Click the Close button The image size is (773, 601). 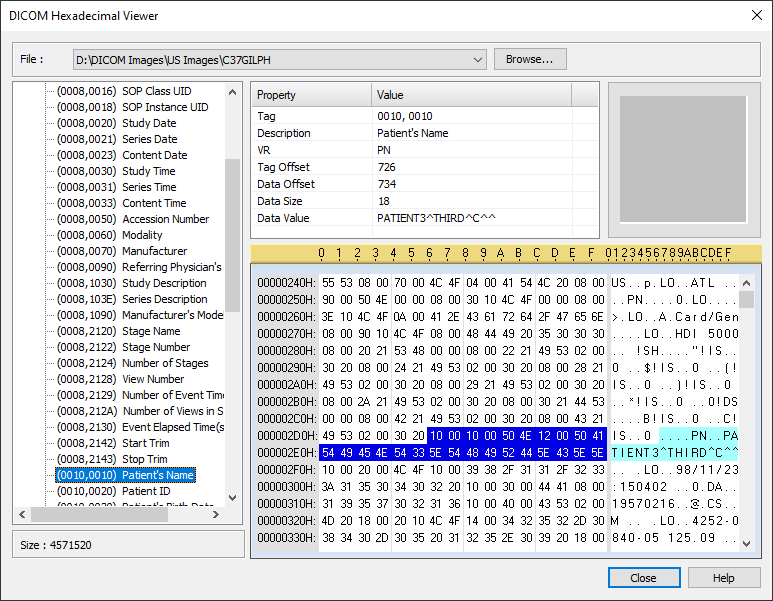coord(643,578)
